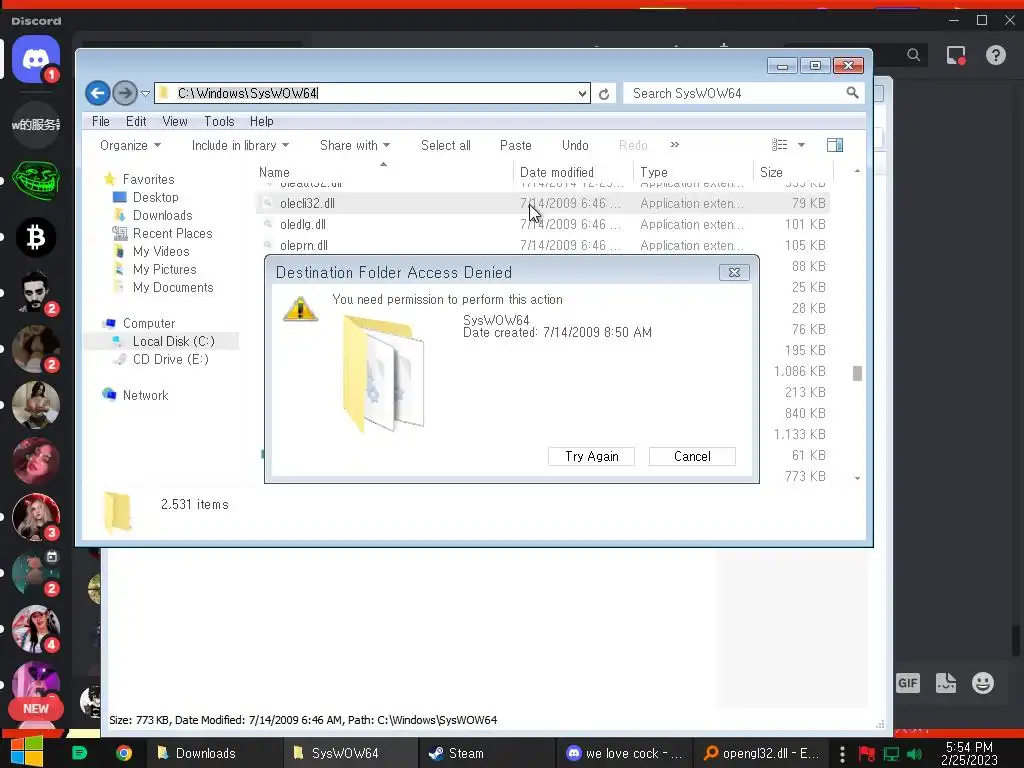1024x768 pixels.
Task: Show more toolbar commands chevron
Action: (x=675, y=144)
